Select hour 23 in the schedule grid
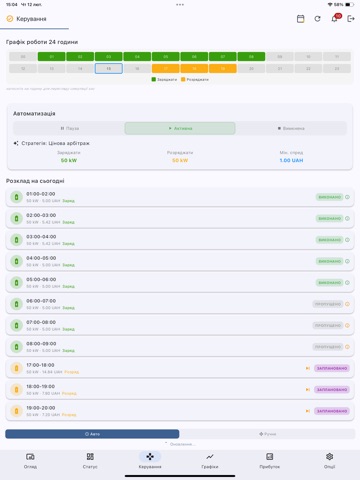 337,68
